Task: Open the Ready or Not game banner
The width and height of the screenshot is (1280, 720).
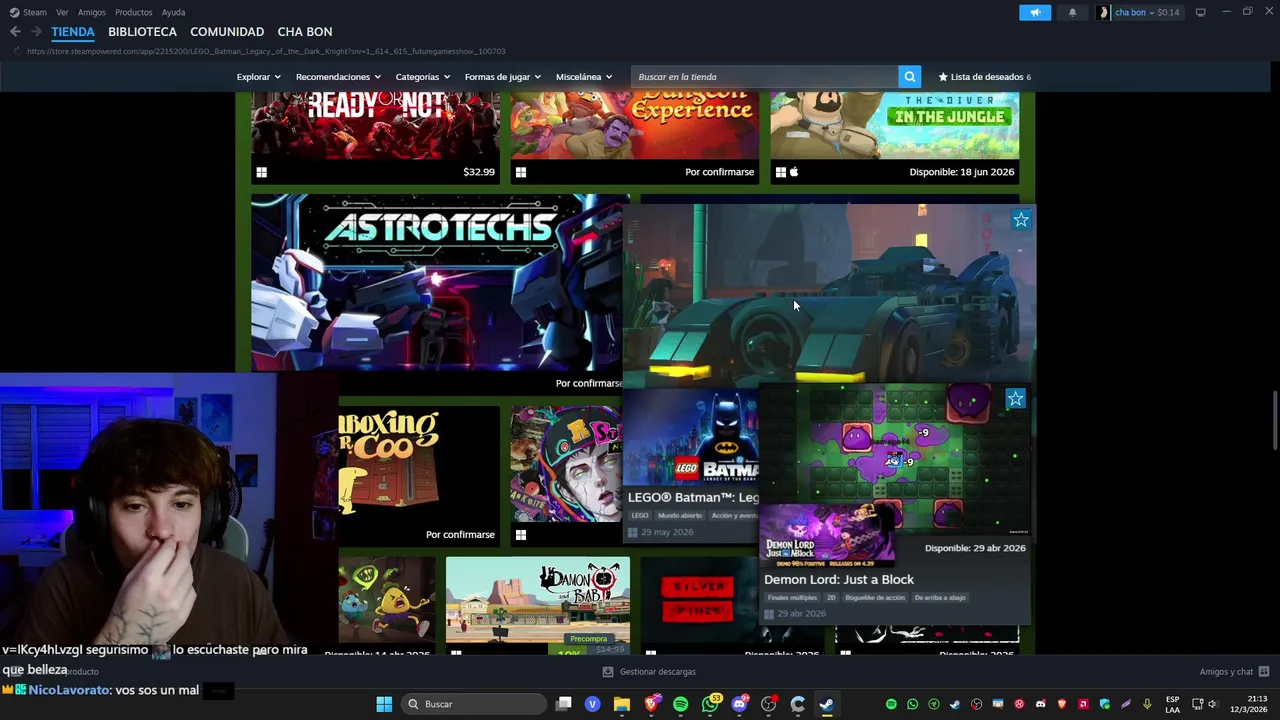Action: tap(375, 125)
